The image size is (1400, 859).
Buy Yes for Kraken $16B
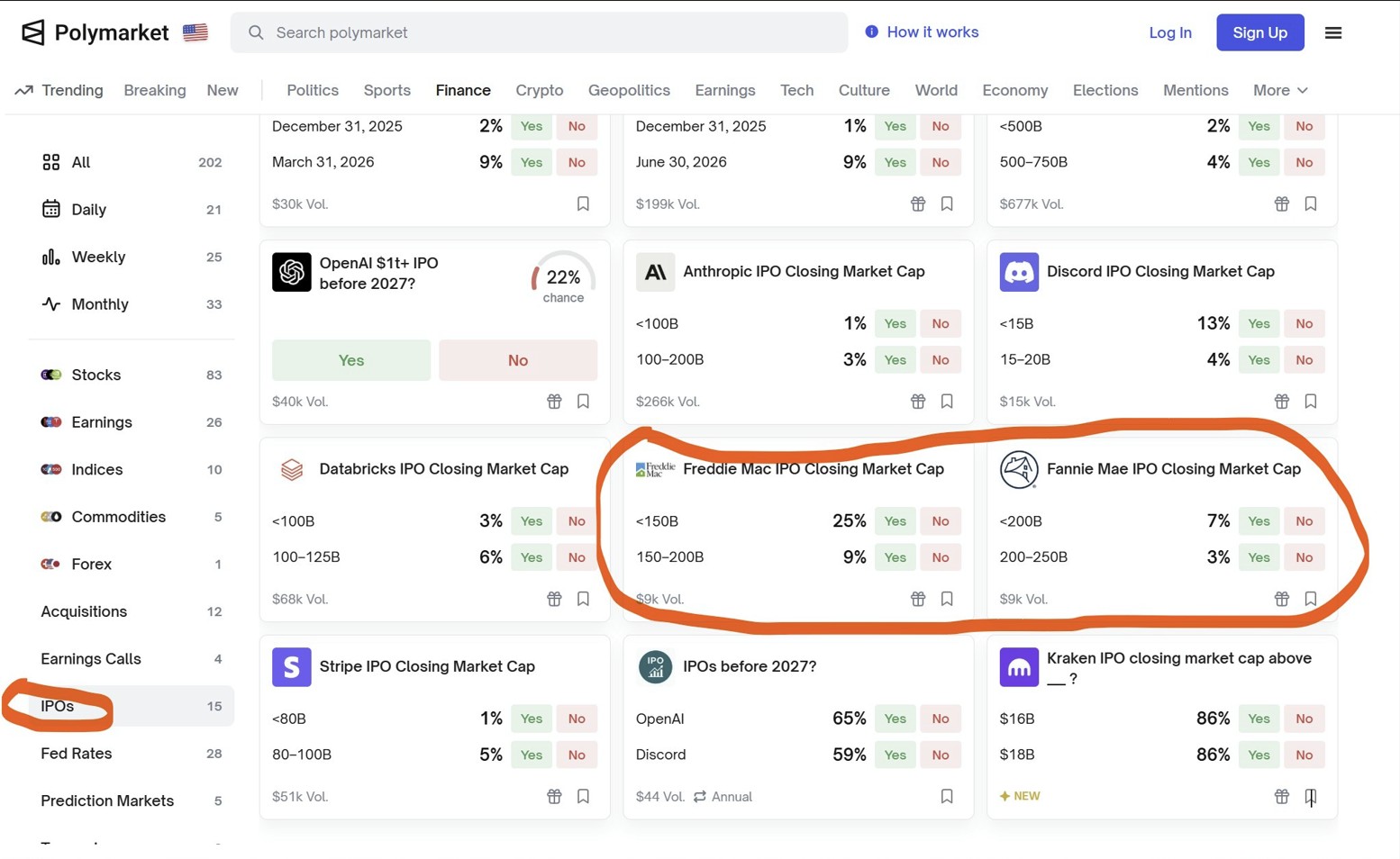(x=1259, y=719)
